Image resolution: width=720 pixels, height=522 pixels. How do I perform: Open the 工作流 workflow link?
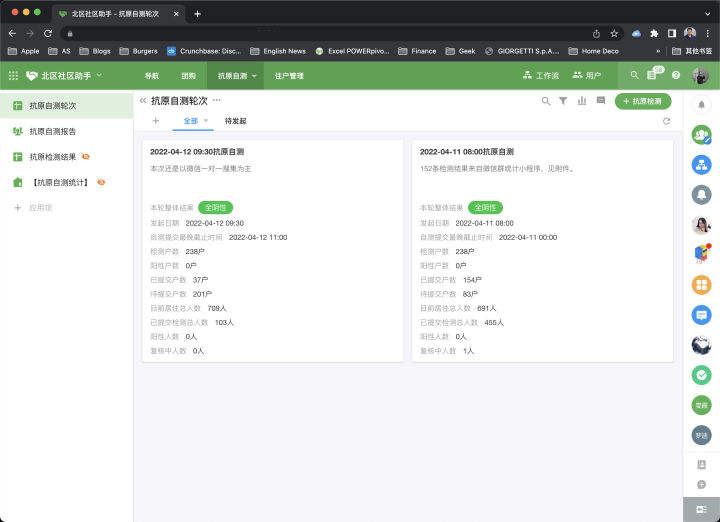pos(541,76)
